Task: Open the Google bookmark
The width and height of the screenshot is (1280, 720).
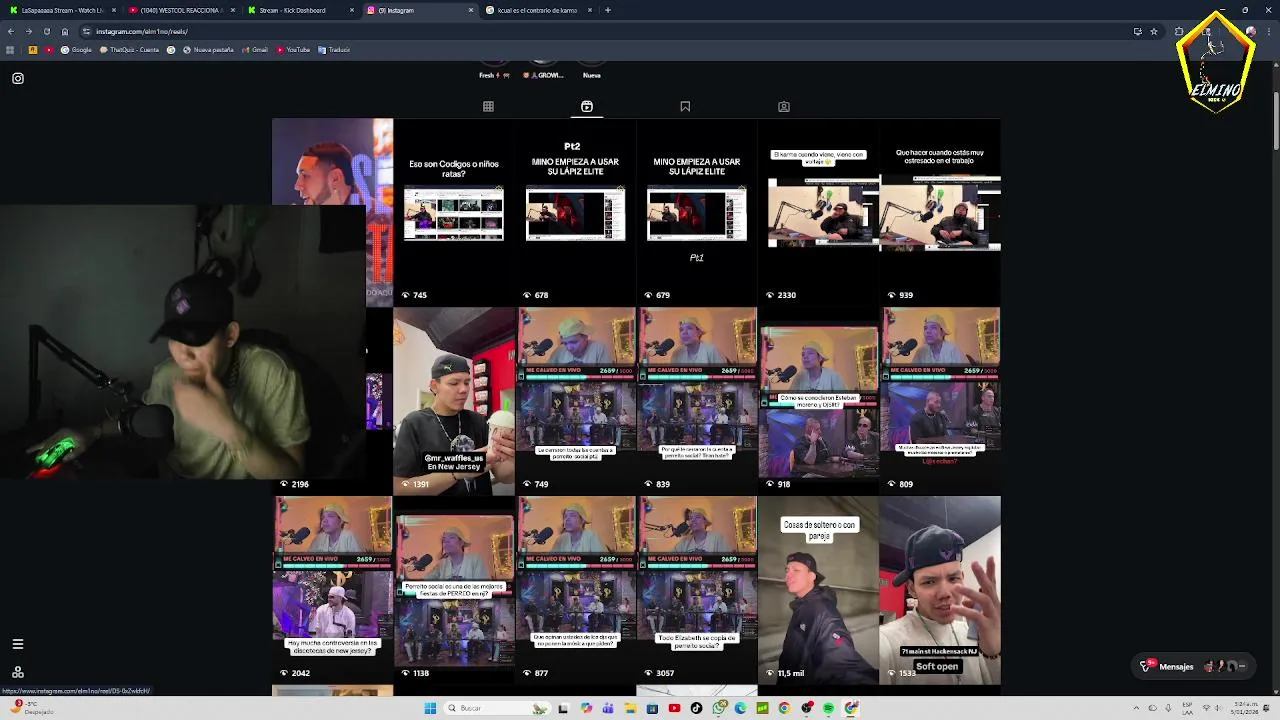Action: tap(76, 49)
